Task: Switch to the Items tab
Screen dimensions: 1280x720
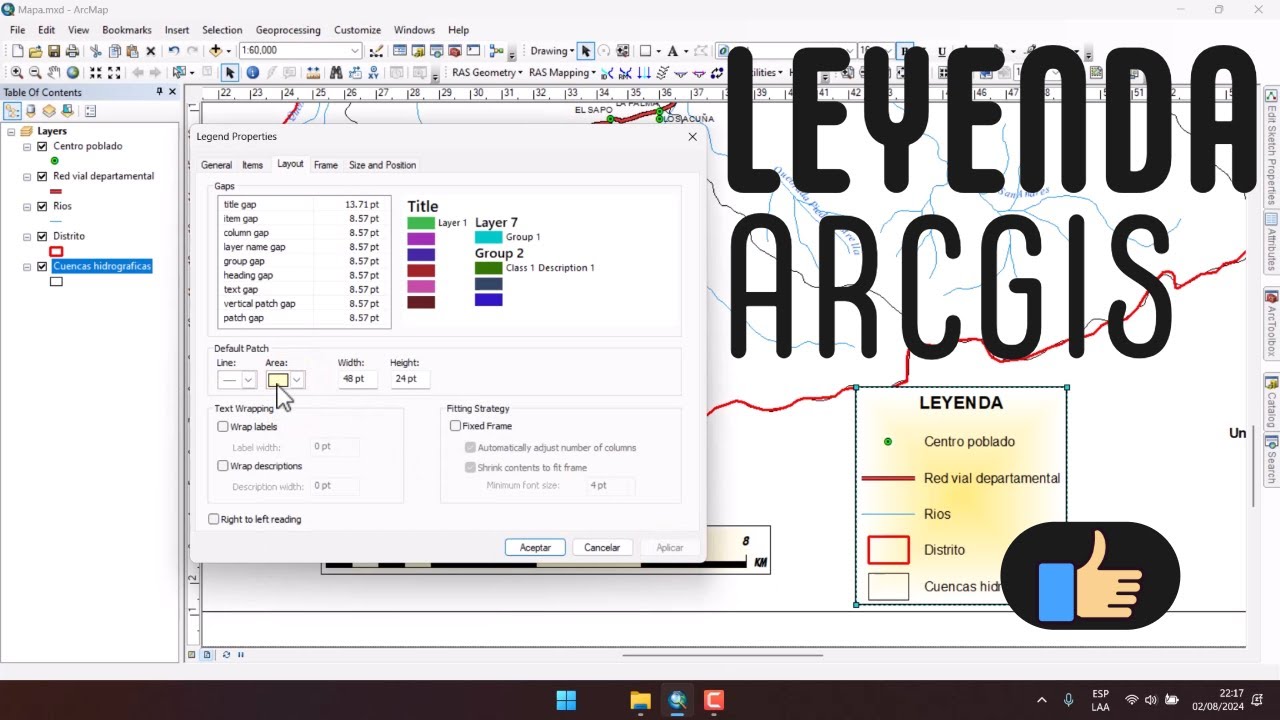Action: (x=253, y=165)
